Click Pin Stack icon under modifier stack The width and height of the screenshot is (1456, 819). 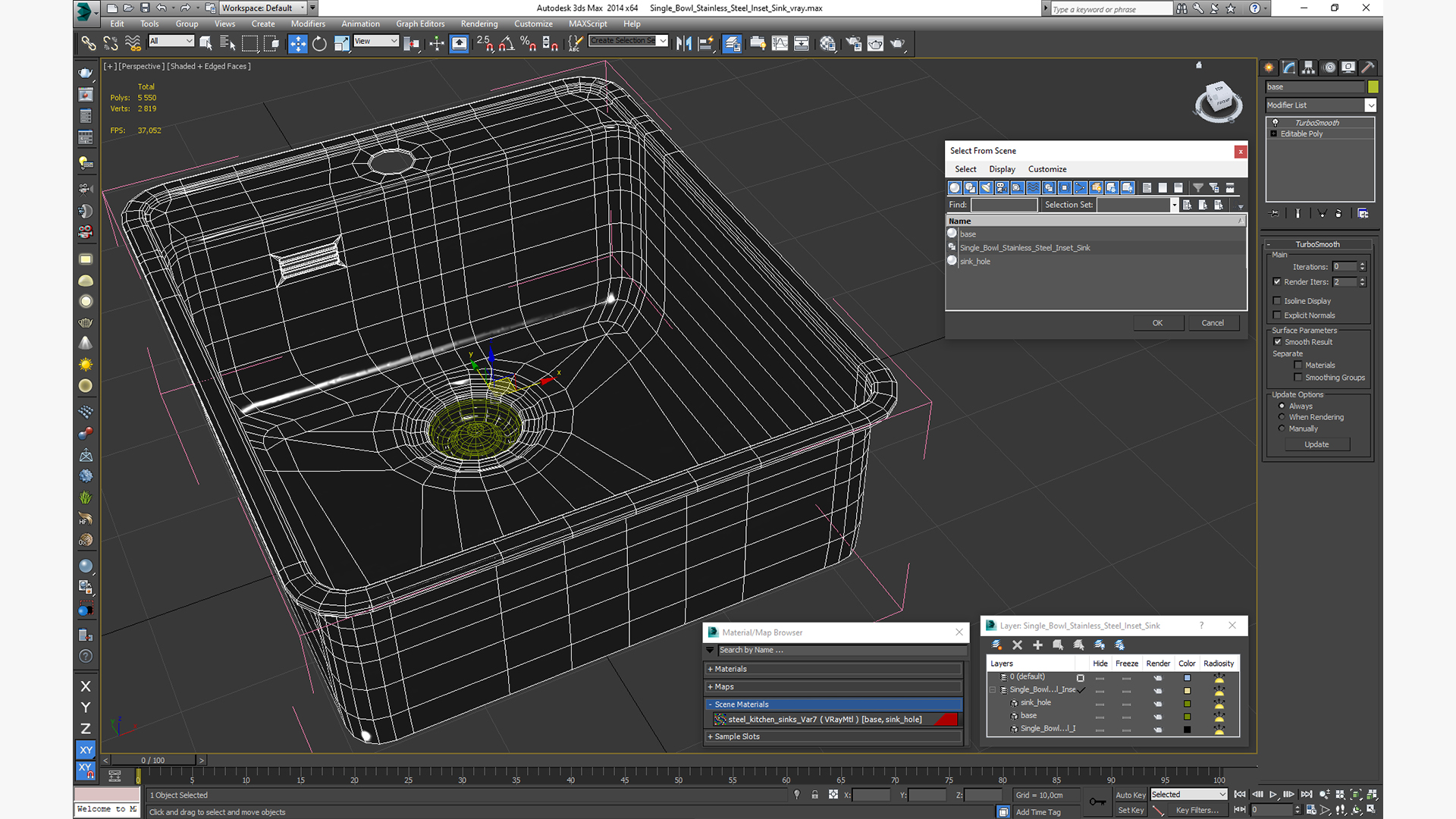click(x=1275, y=214)
